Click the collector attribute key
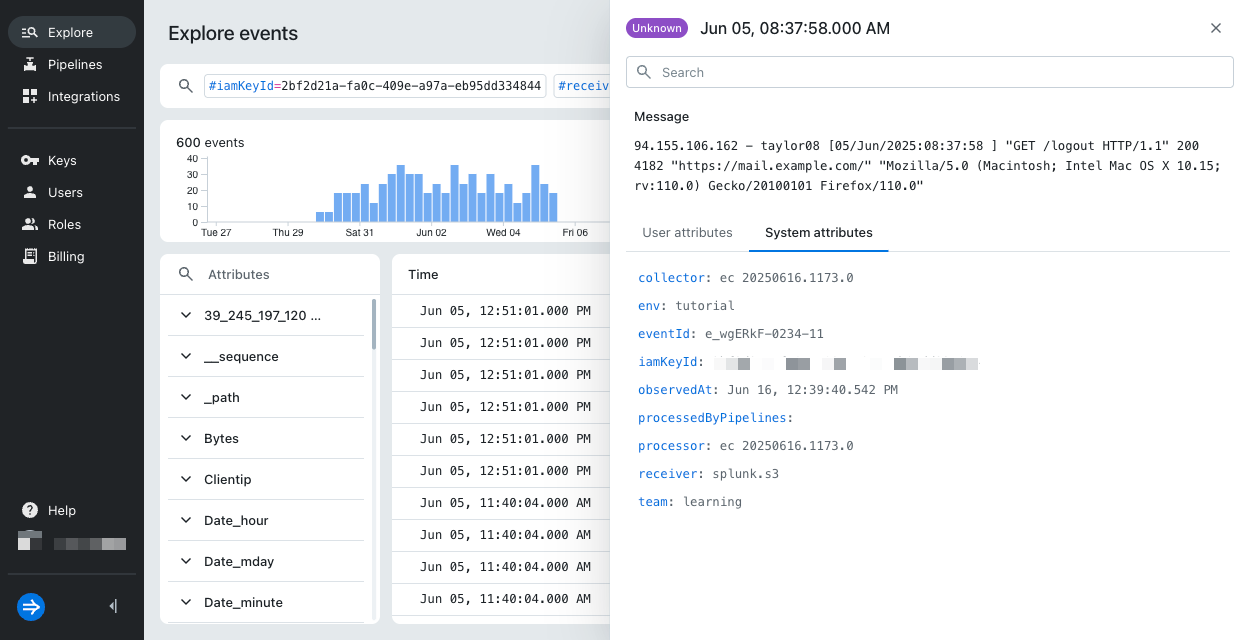The height and width of the screenshot is (640, 1250). pyautogui.click(x=672, y=277)
